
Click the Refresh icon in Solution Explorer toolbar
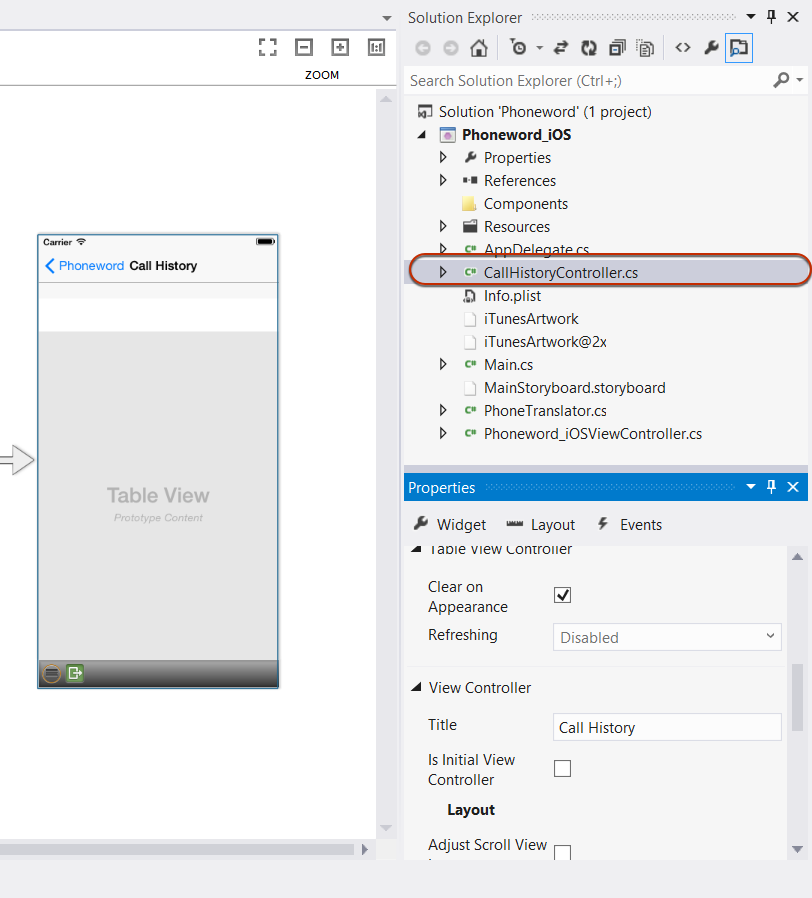[x=589, y=47]
